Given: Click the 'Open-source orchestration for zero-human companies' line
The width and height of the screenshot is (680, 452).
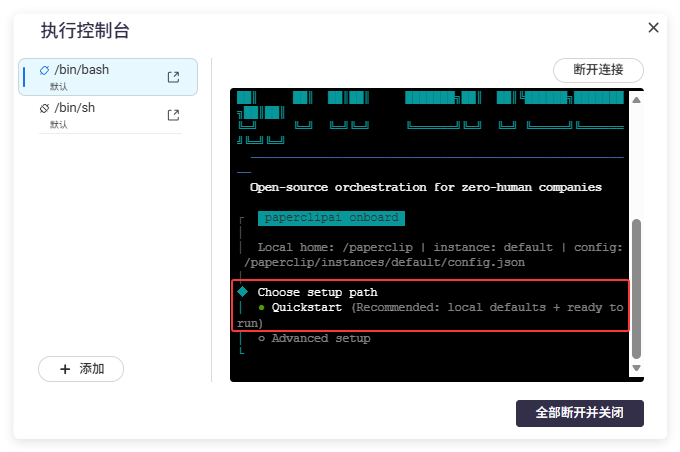Looking at the screenshot, I should coord(426,187).
